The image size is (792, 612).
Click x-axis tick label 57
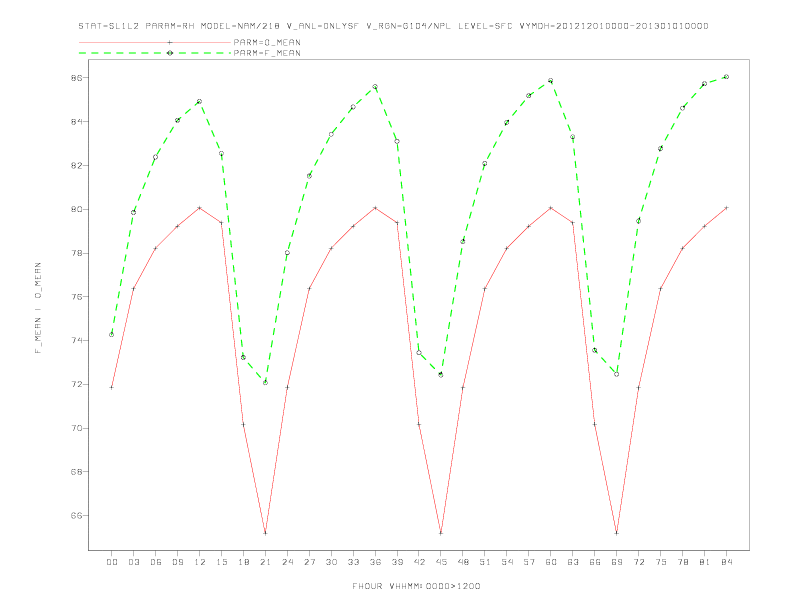pos(529,562)
